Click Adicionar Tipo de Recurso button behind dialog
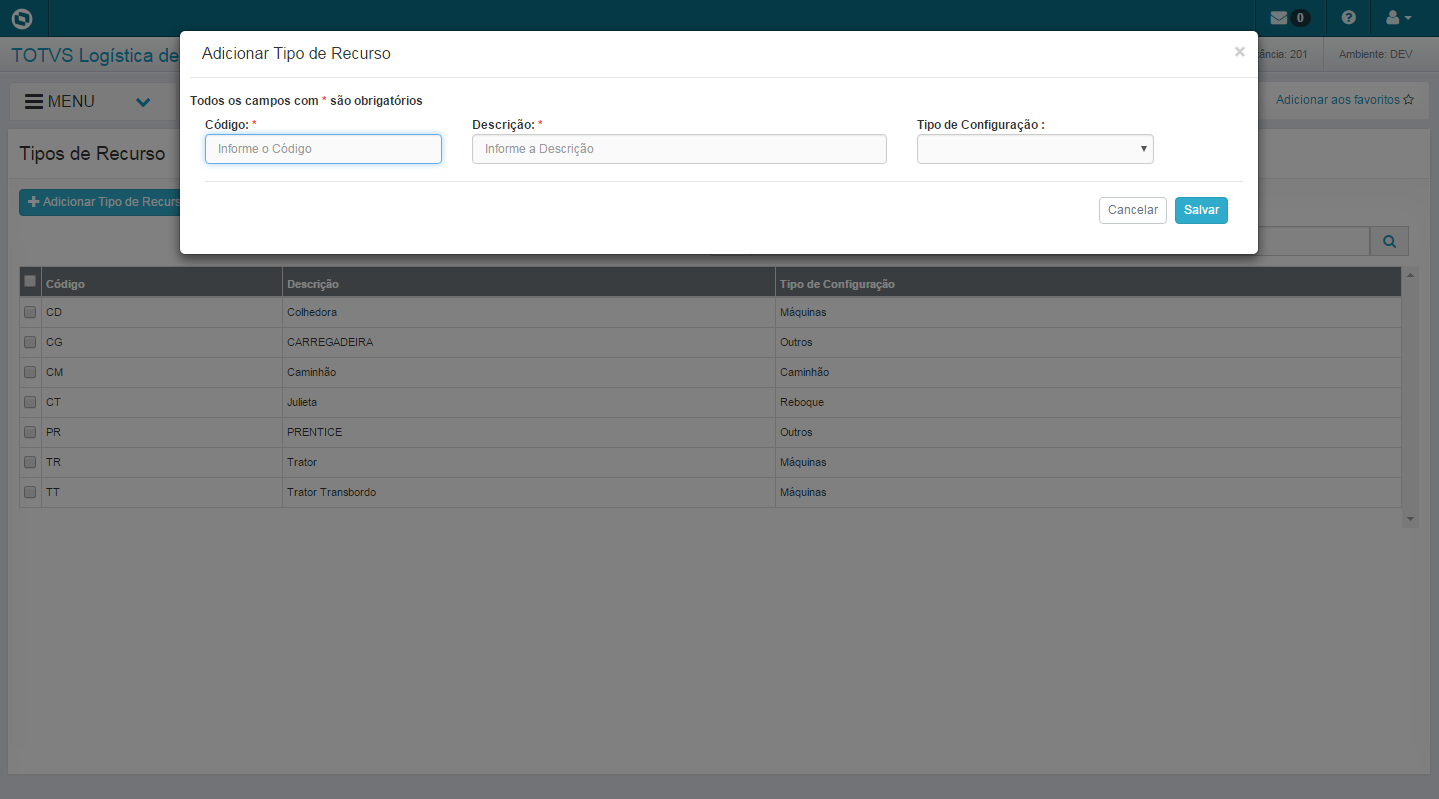Image resolution: width=1439 pixels, height=799 pixels. (100, 202)
